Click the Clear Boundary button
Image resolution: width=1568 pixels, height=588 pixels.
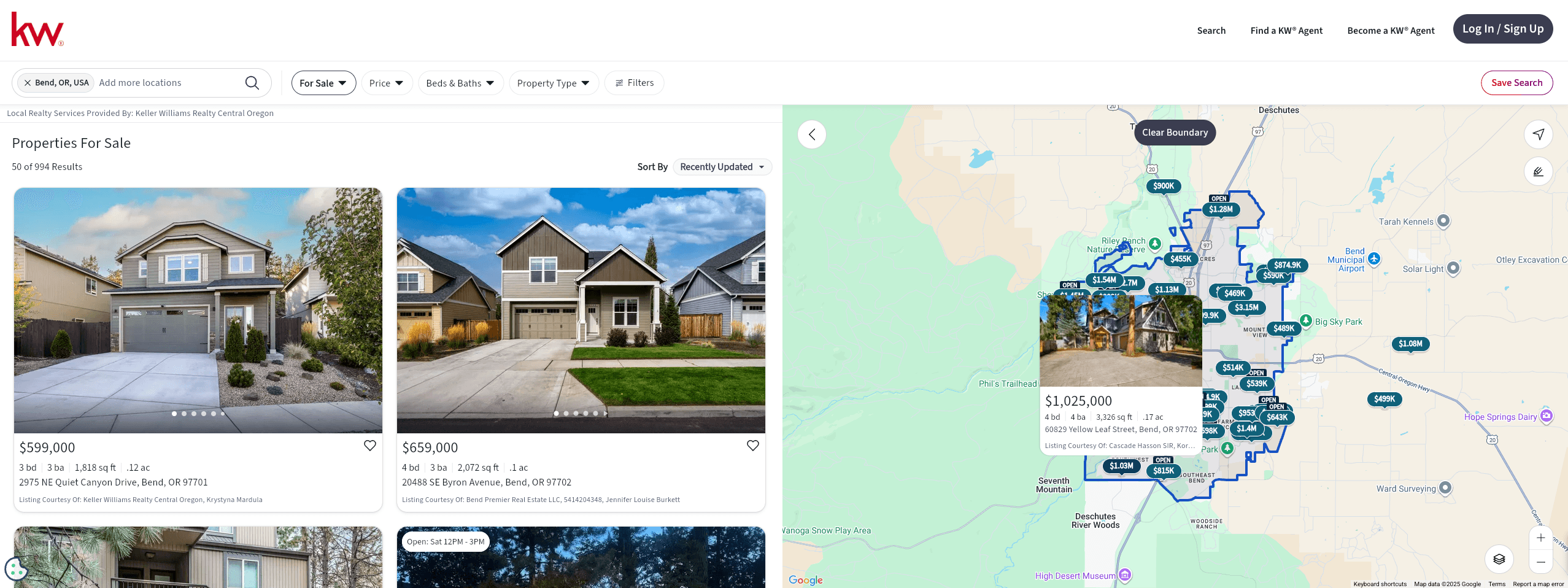1175,133
